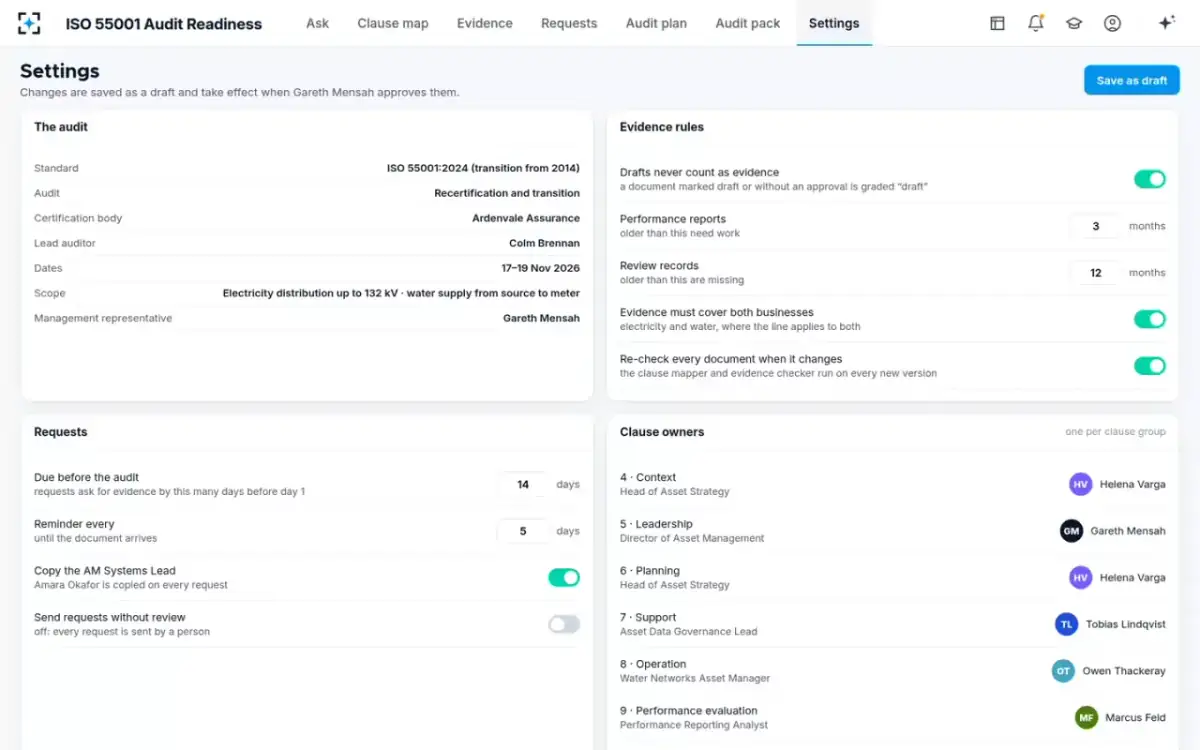This screenshot has height=750, width=1200.
Task: Click Gareth Mensah as management representative
Action: click(x=541, y=318)
